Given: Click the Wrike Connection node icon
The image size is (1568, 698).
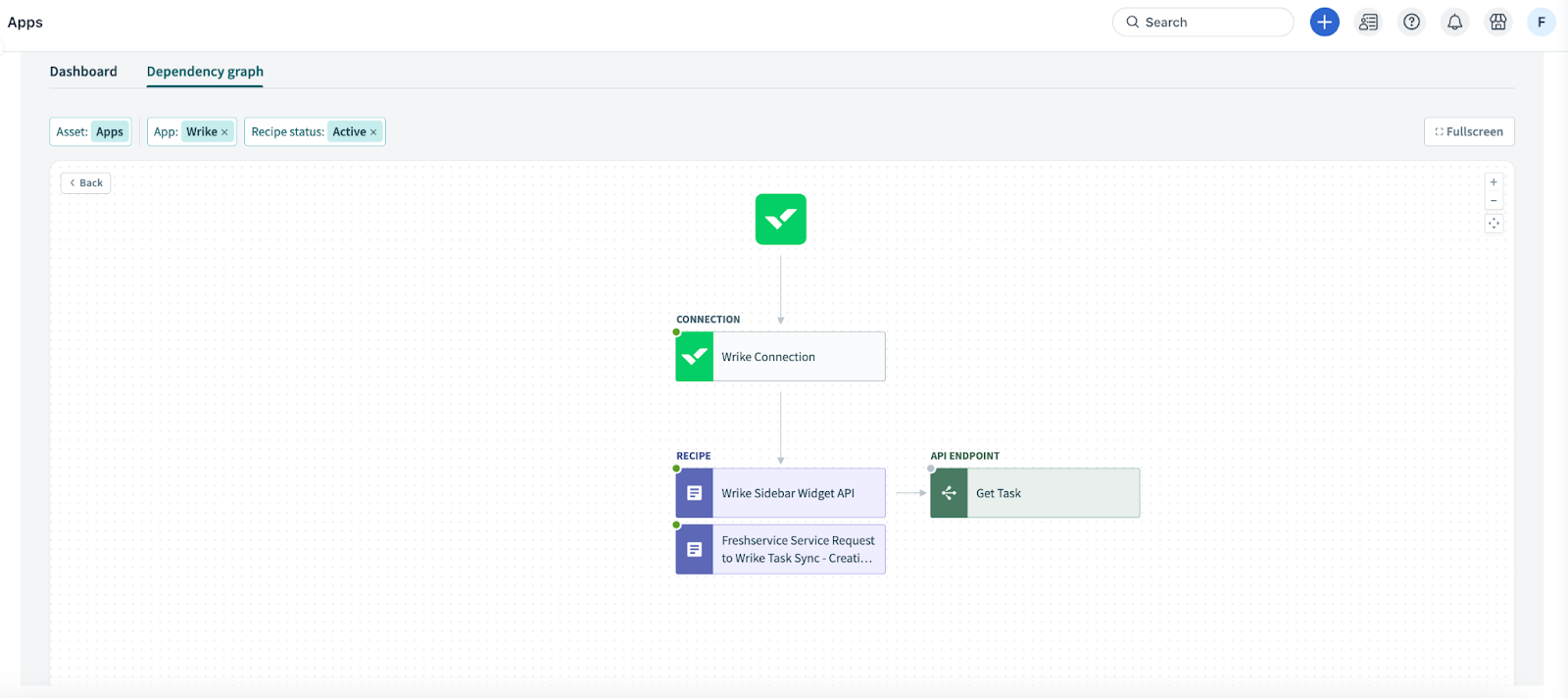Looking at the screenshot, I should [695, 357].
